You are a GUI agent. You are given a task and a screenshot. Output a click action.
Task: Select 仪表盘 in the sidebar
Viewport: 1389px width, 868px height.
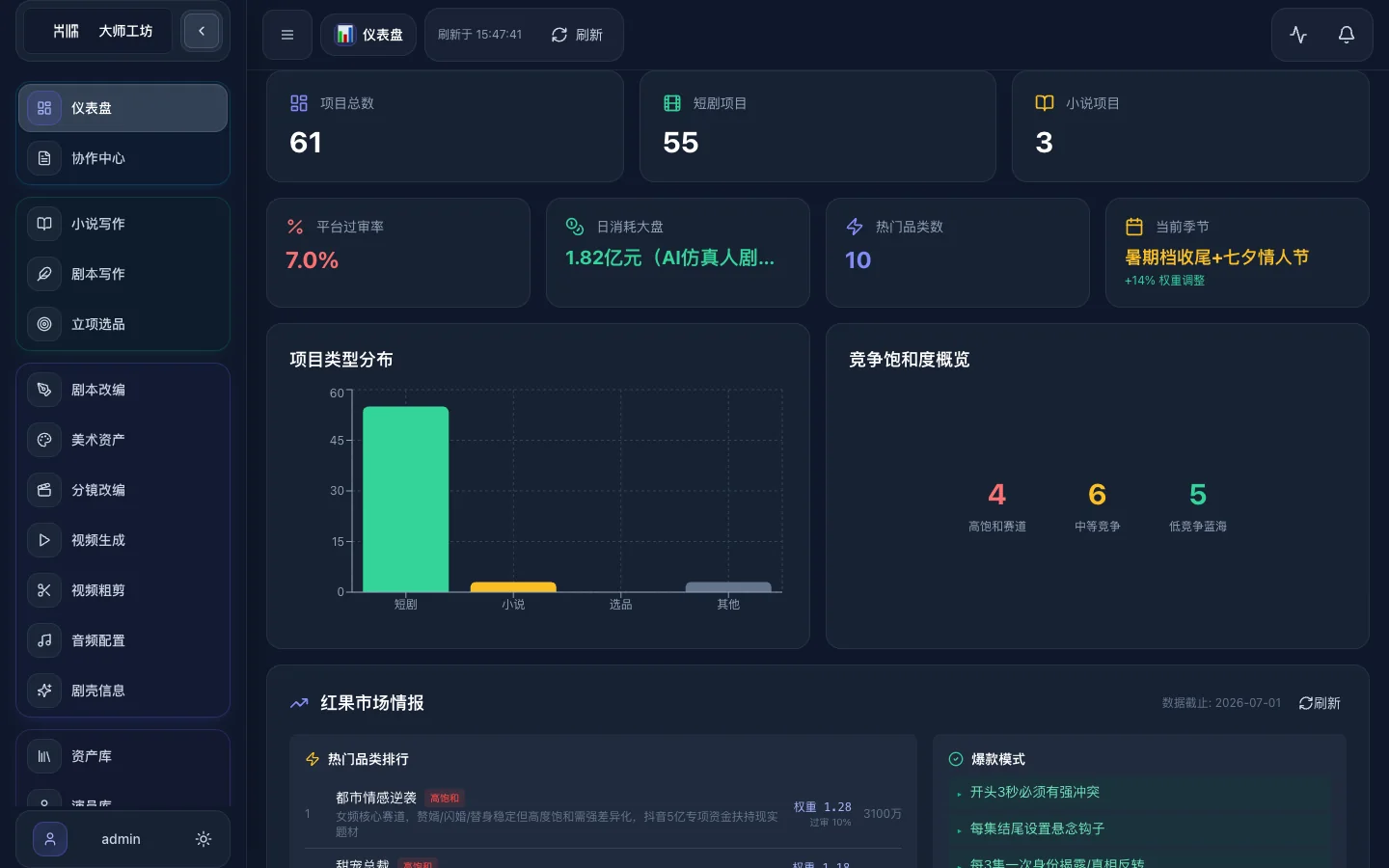[123, 108]
